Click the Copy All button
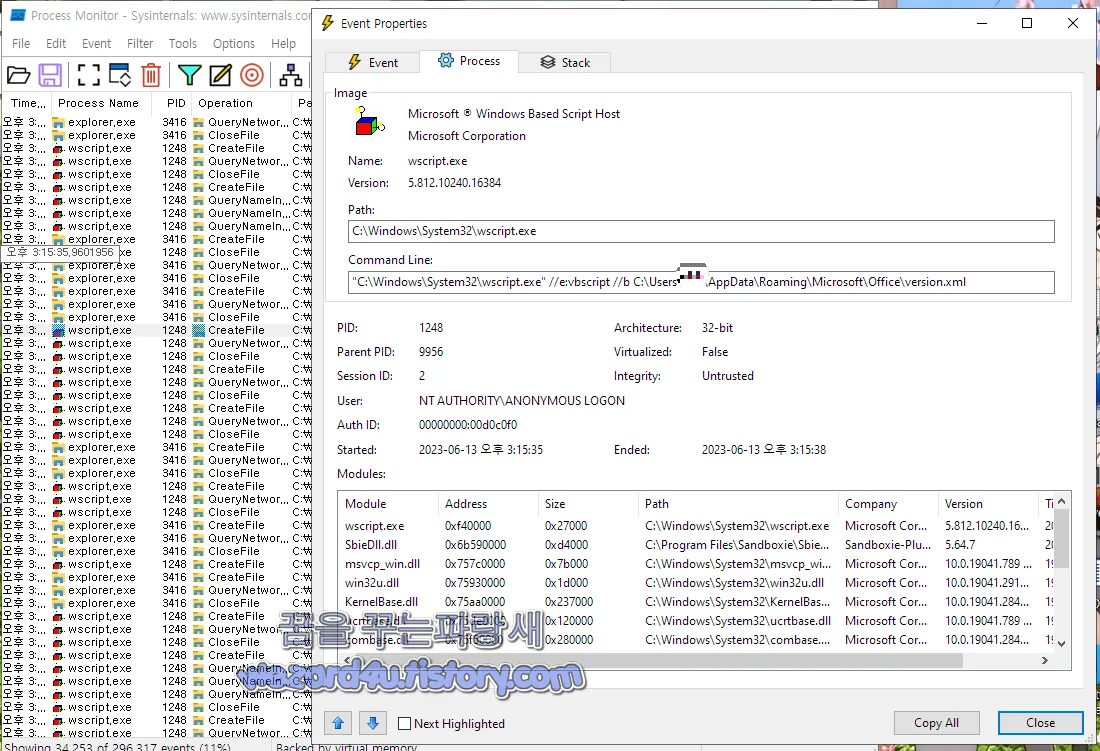This screenshot has width=1100, height=751. point(936,722)
